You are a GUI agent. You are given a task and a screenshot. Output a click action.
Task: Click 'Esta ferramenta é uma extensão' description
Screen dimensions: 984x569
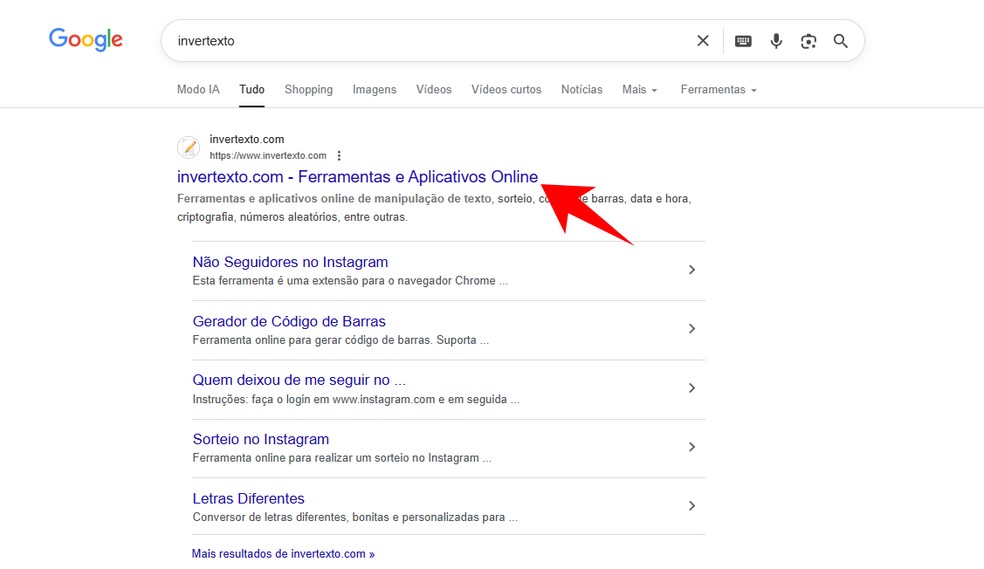350,280
